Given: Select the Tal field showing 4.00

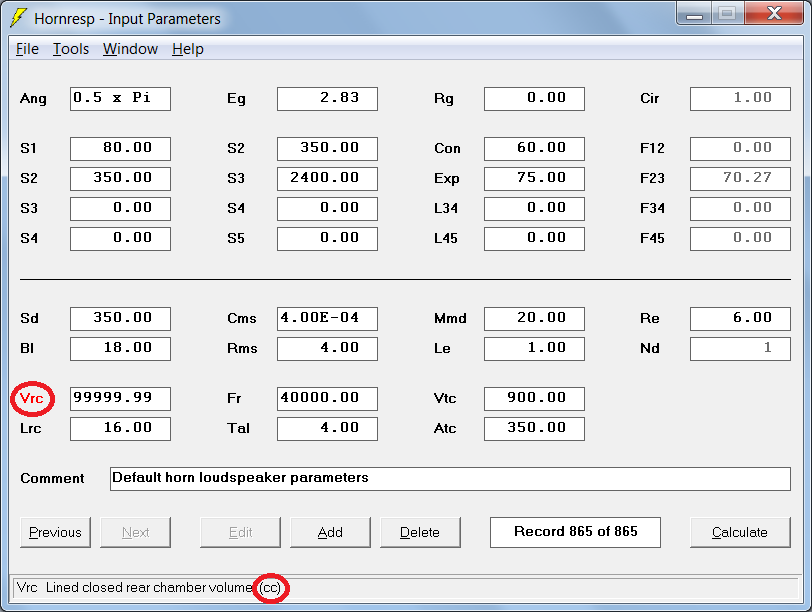Looking at the screenshot, I should pyautogui.click(x=327, y=428).
